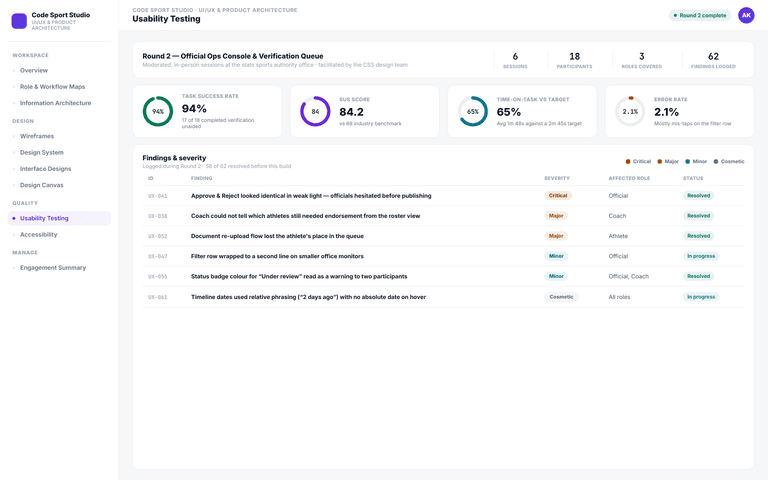Screen dimensions: 768x480
Task: Click the In progress status on UX-061
Action: pos(701,297)
